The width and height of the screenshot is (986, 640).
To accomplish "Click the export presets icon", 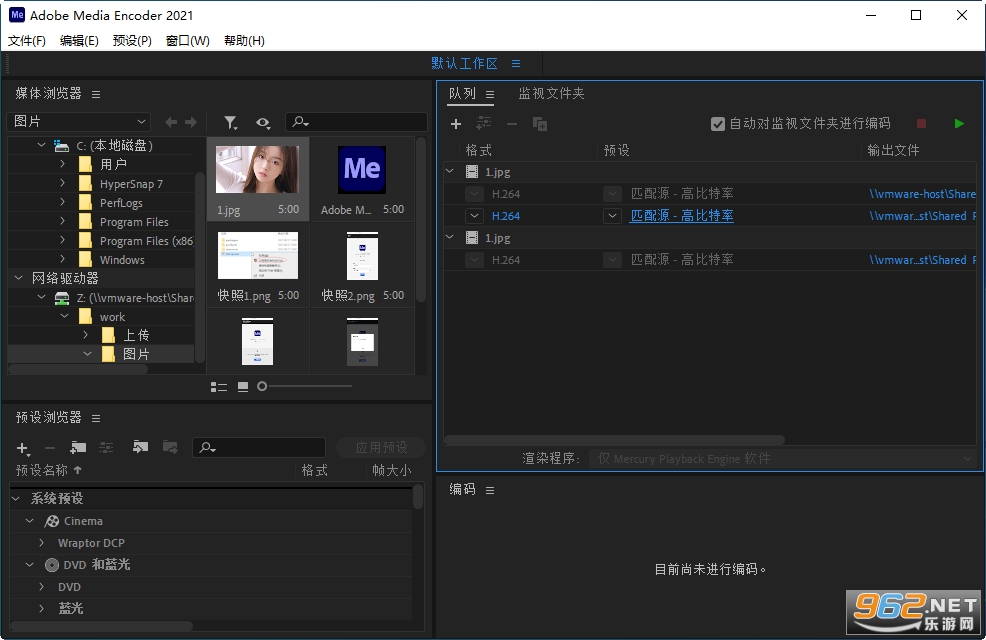I will pyautogui.click(x=170, y=446).
